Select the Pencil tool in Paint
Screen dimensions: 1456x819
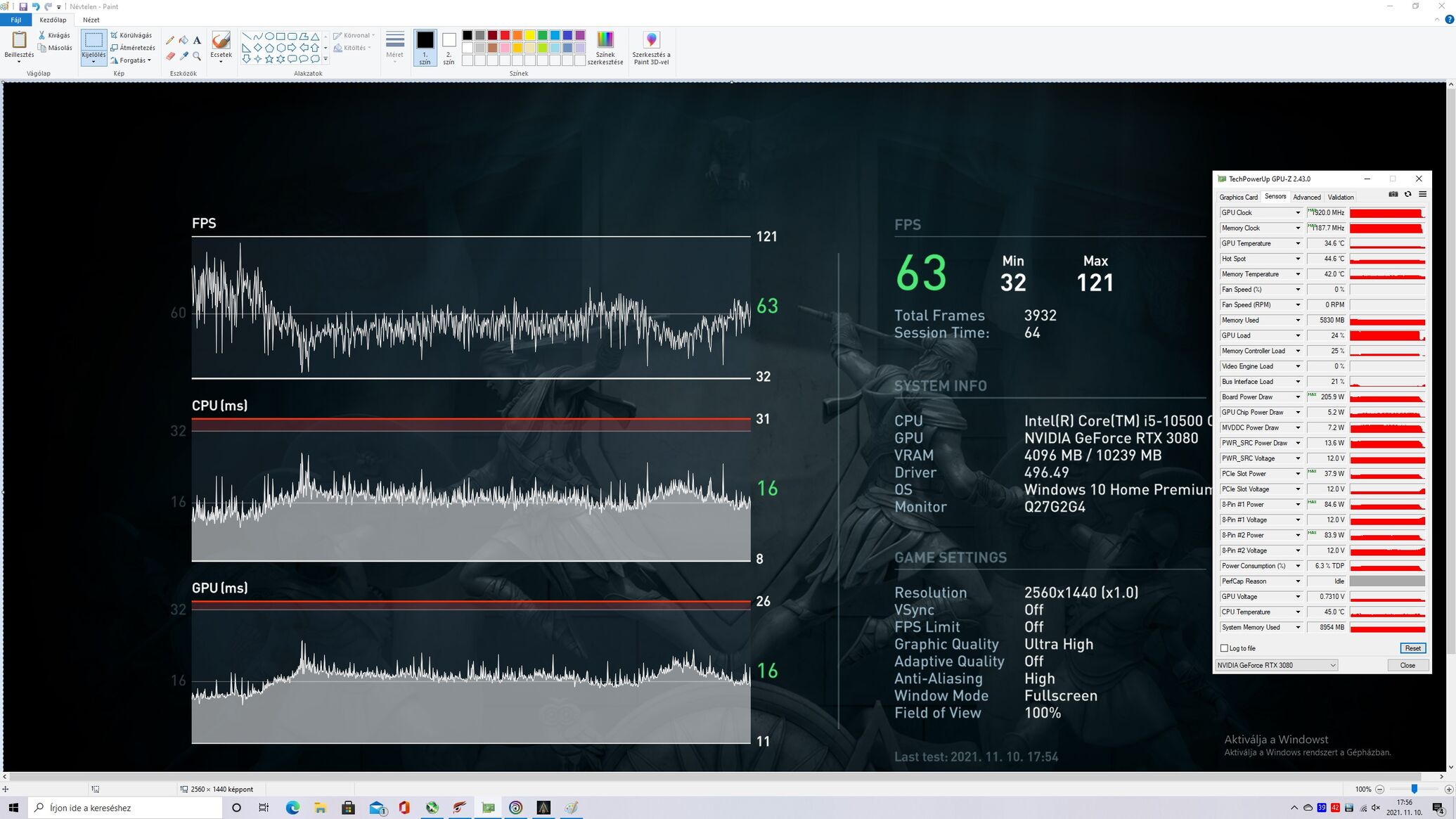point(170,40)
